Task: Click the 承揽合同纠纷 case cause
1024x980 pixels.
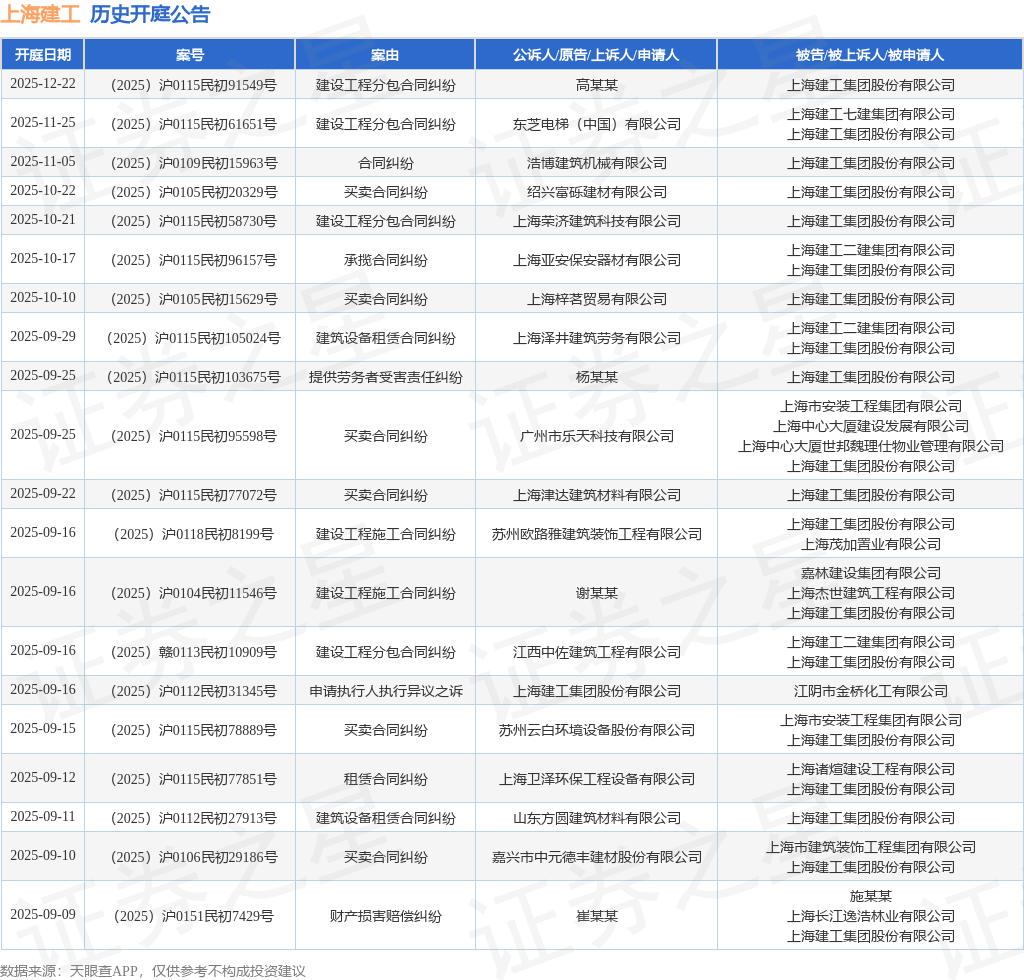Action: (385, 261)
